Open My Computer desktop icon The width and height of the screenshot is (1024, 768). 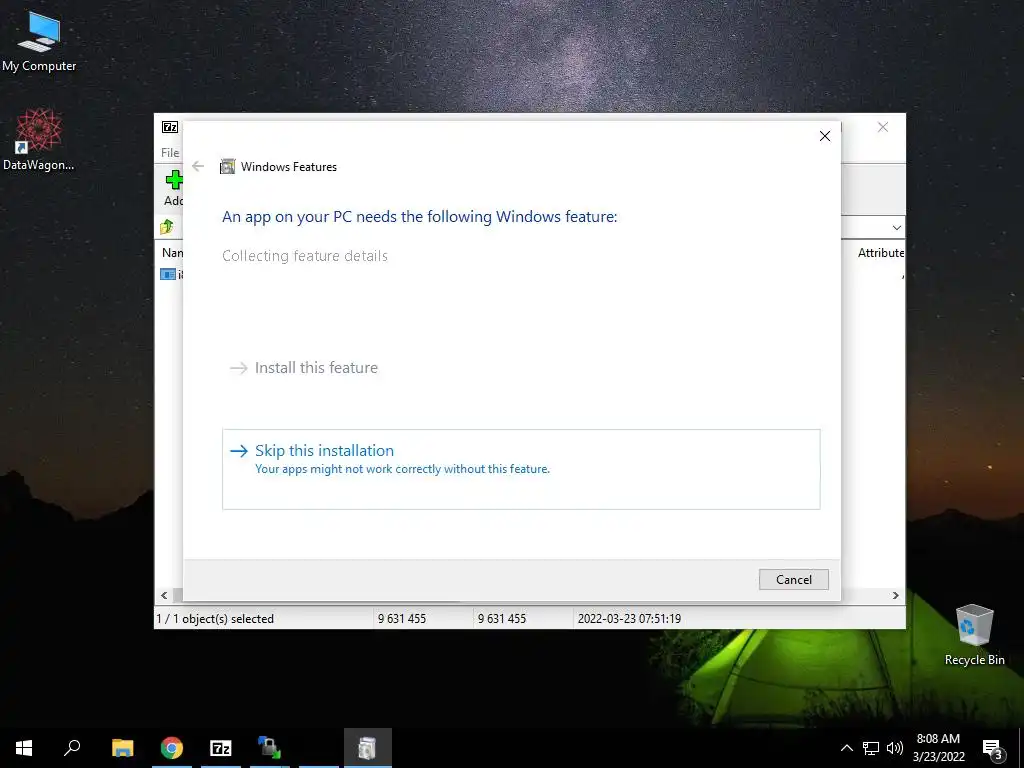click(x=39, y=40)
